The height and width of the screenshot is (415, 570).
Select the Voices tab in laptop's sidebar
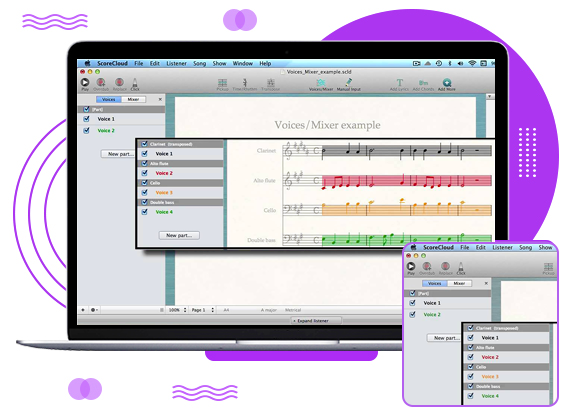click(x=109, y=99)
